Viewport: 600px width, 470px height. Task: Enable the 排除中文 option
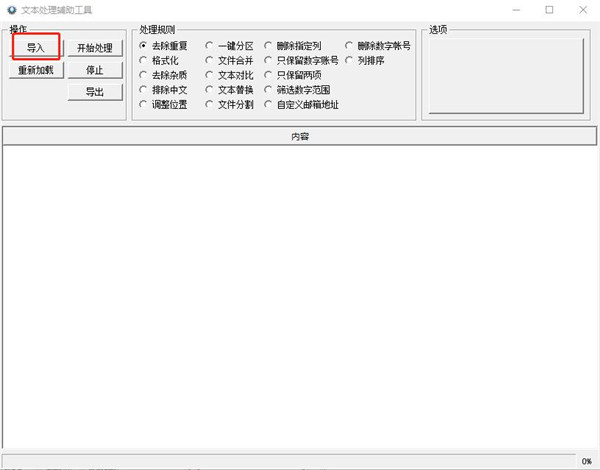(x=144, y=89)
